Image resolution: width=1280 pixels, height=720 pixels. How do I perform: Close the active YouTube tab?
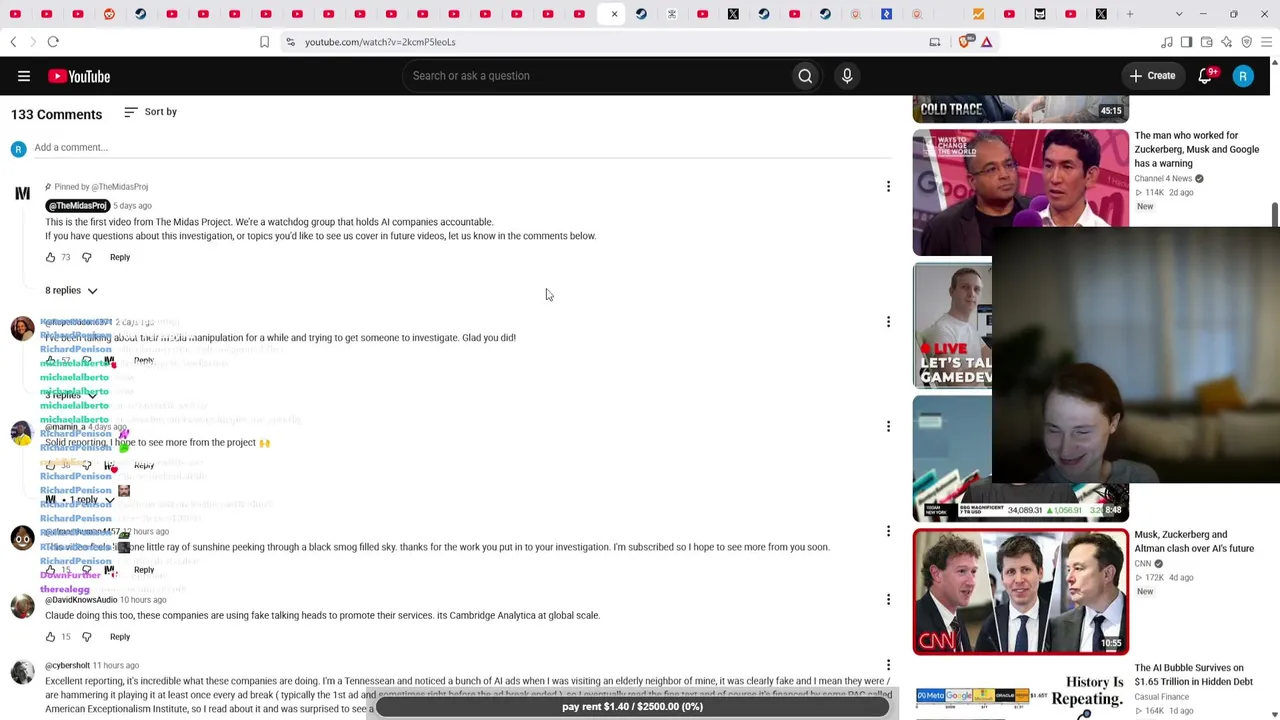(x=614, y=14)
